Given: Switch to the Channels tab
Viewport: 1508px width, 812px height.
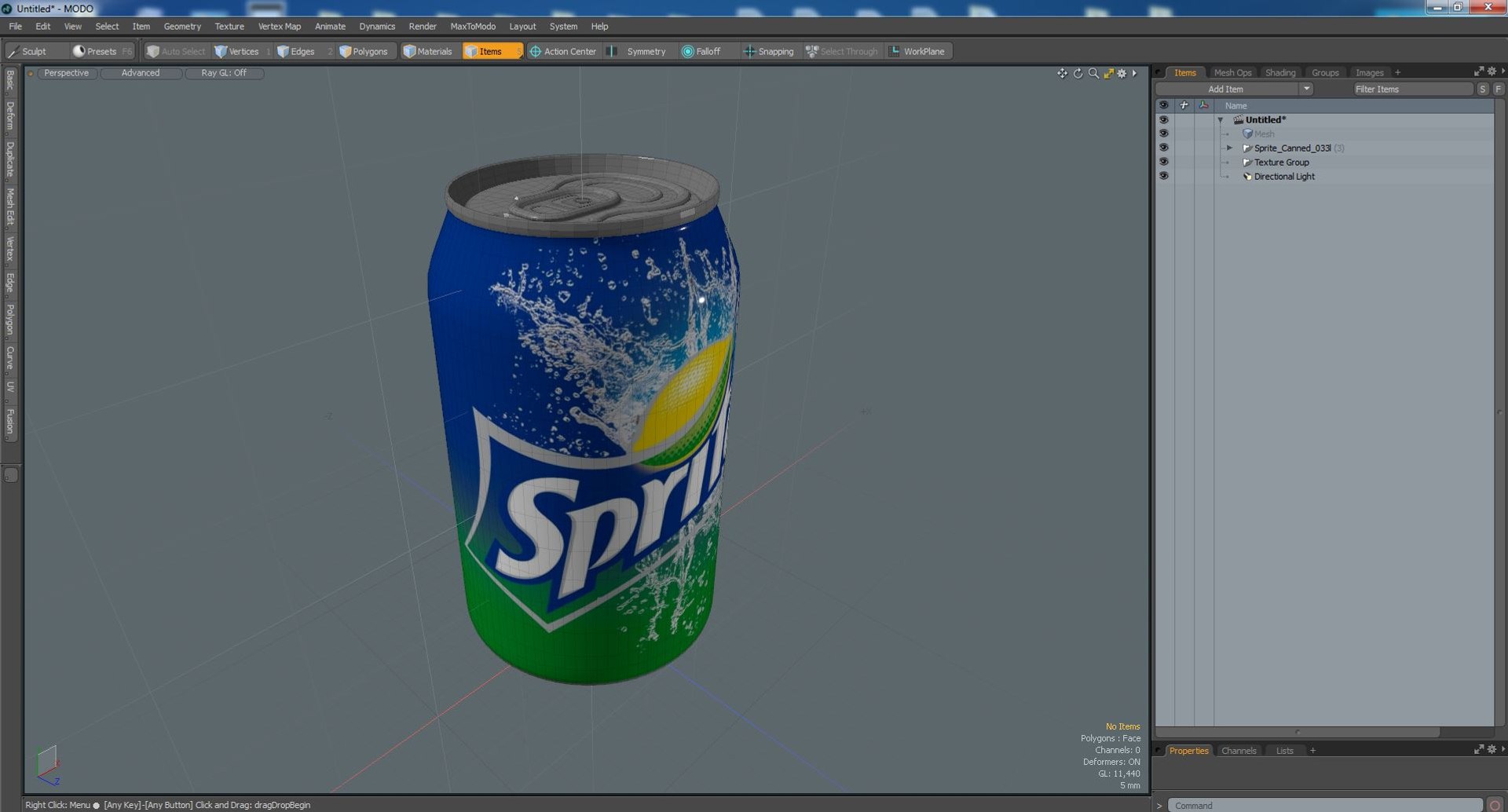Looking at the screenshot, I should point(1239,751).
